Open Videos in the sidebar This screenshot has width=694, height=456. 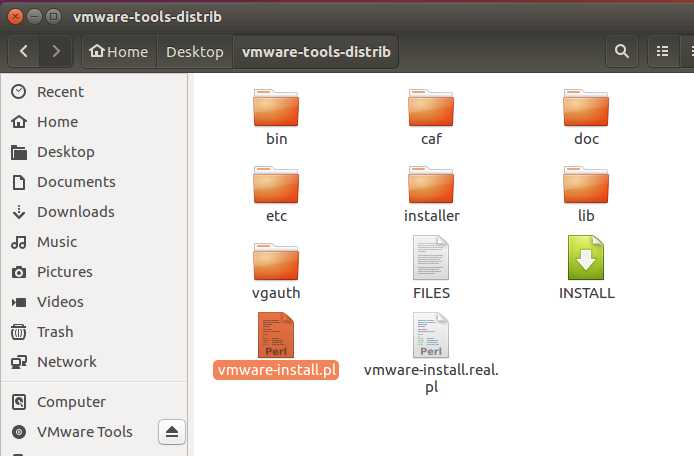coord(94,302)
